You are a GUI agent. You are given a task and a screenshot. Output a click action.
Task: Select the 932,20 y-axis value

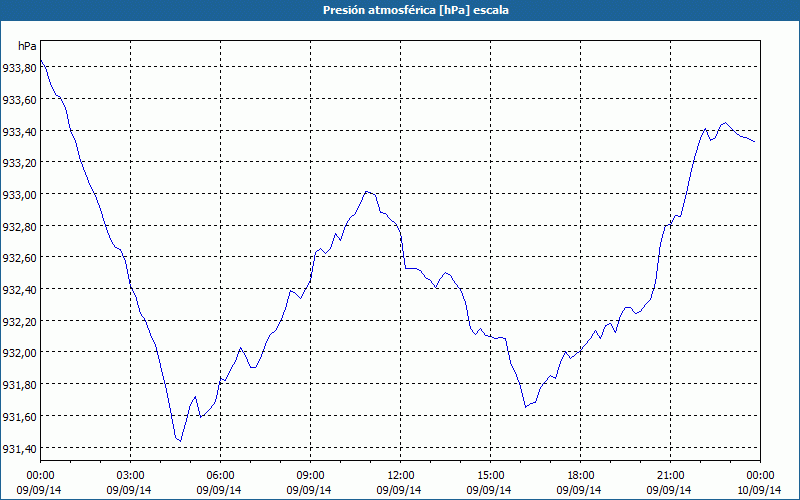(19, 321)
